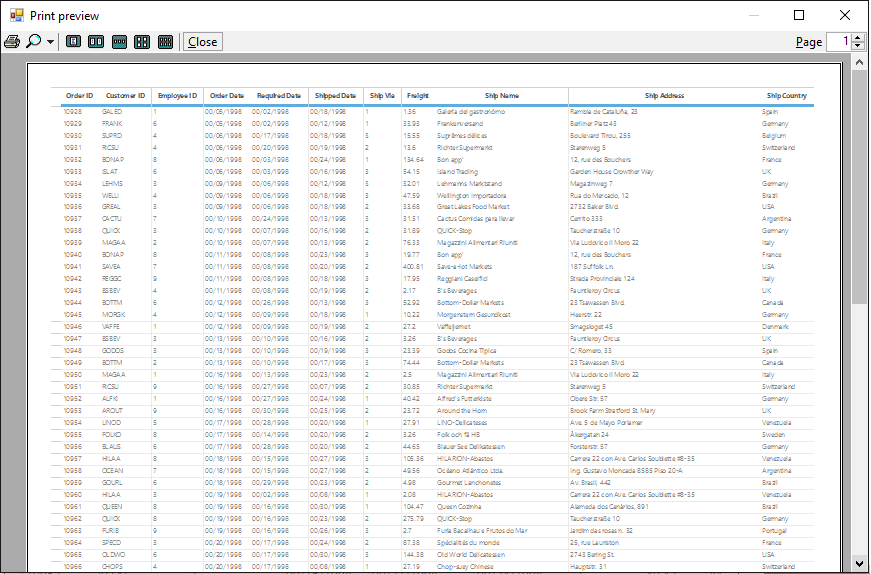Close window using title bar X
This screenshot has width=871, height=574.
(x=844, y=16)
